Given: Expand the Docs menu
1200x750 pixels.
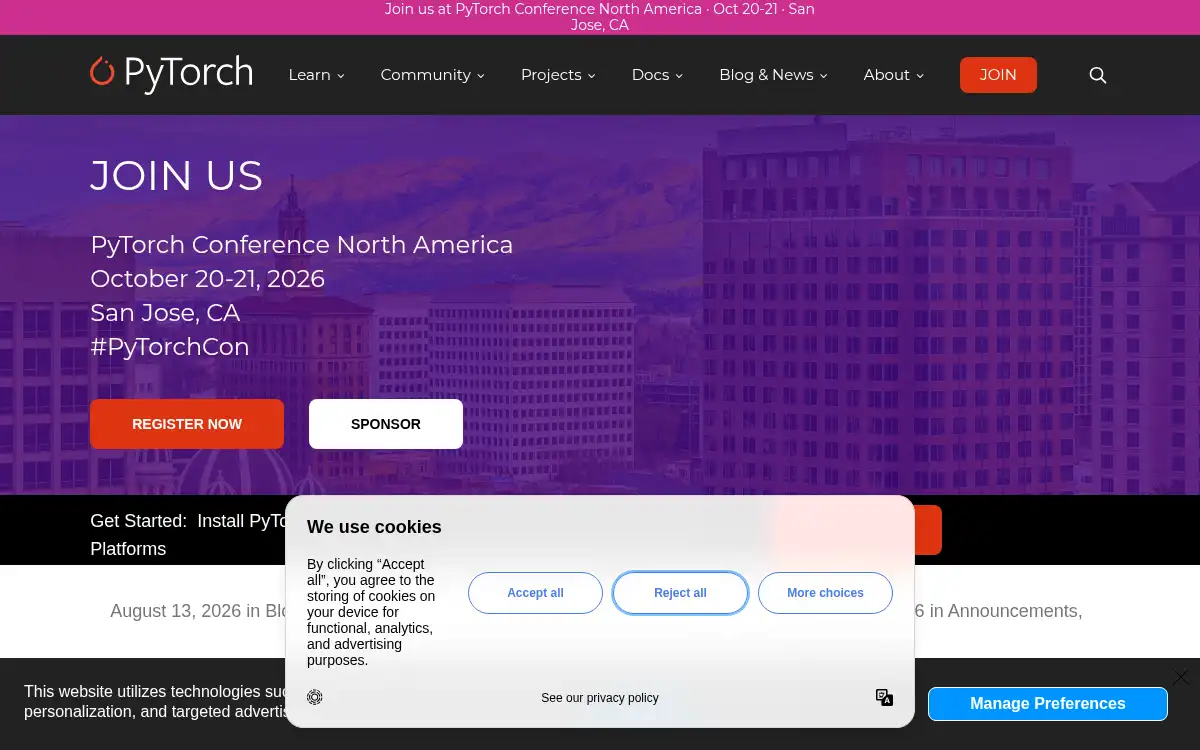Looking at the screenshot, I should tap(657, 75).
